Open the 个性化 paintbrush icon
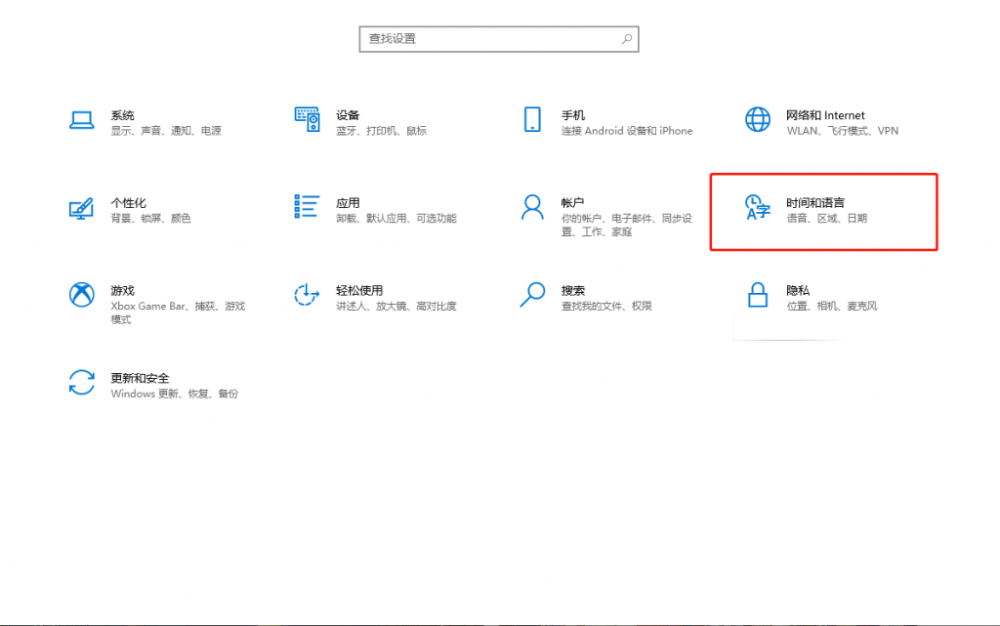 pos(82,208)
